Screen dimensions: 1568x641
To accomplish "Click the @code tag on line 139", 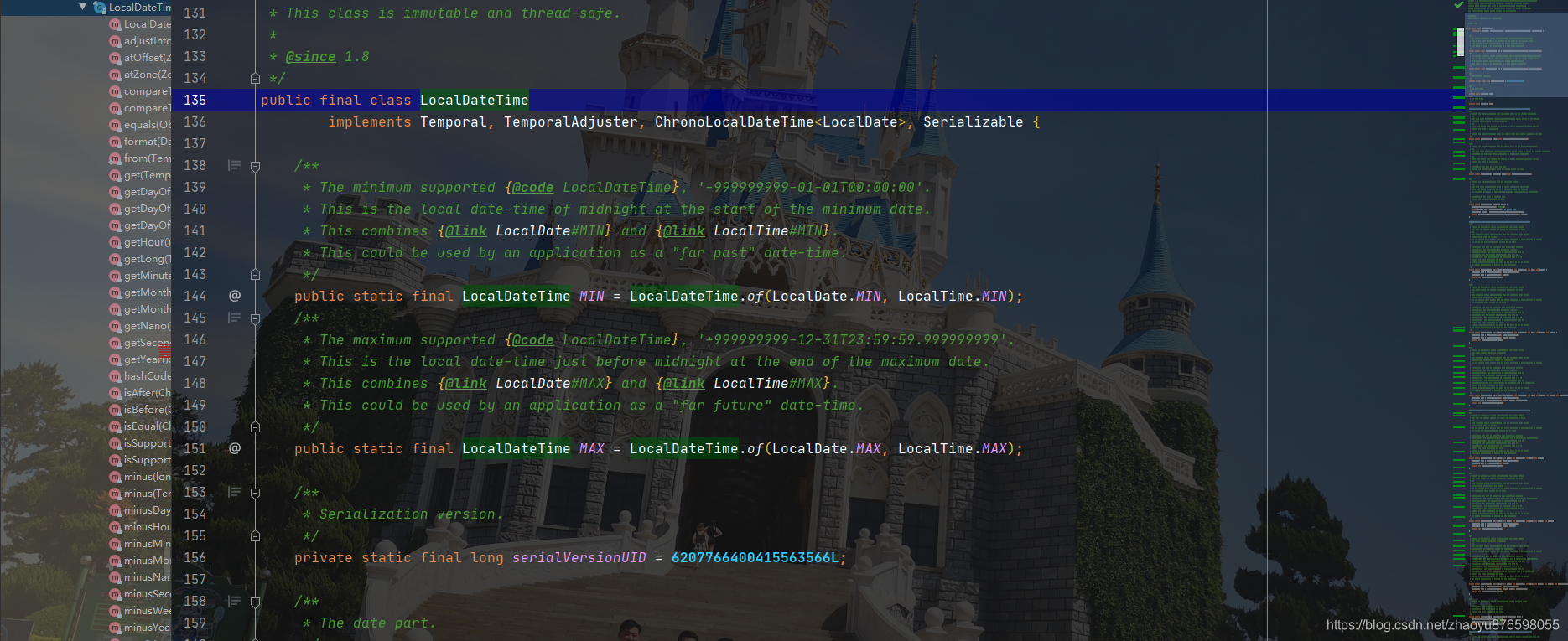I will (x=532, y=188).
